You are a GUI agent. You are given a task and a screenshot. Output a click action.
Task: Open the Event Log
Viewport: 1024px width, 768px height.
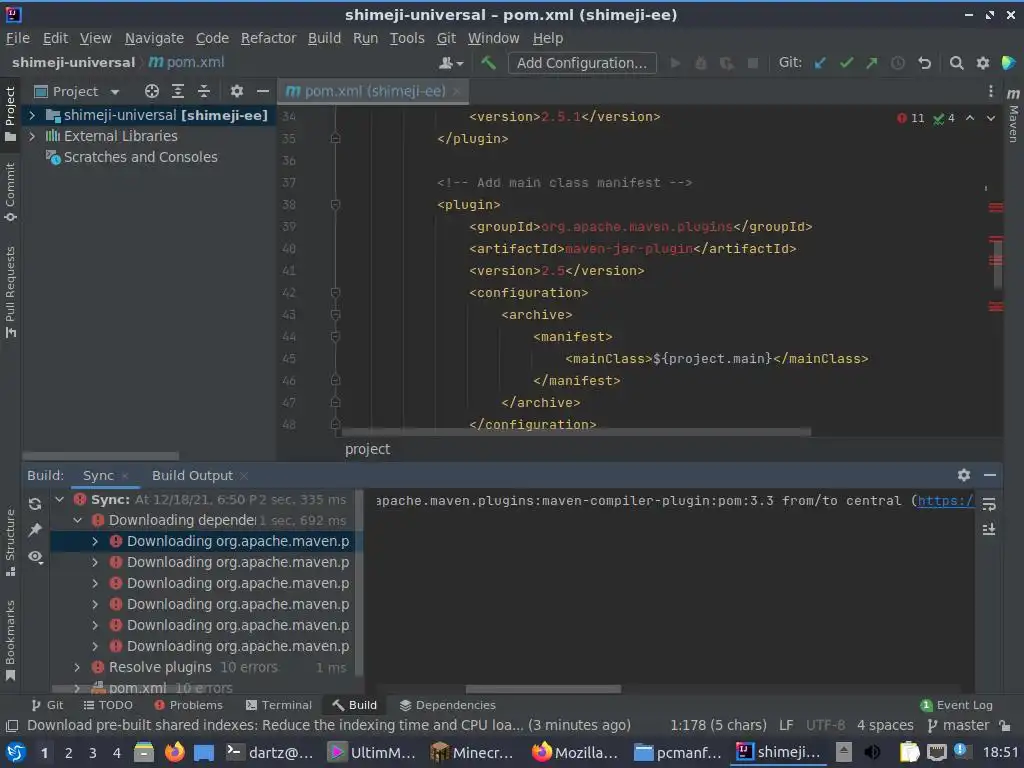click(956, 705)
